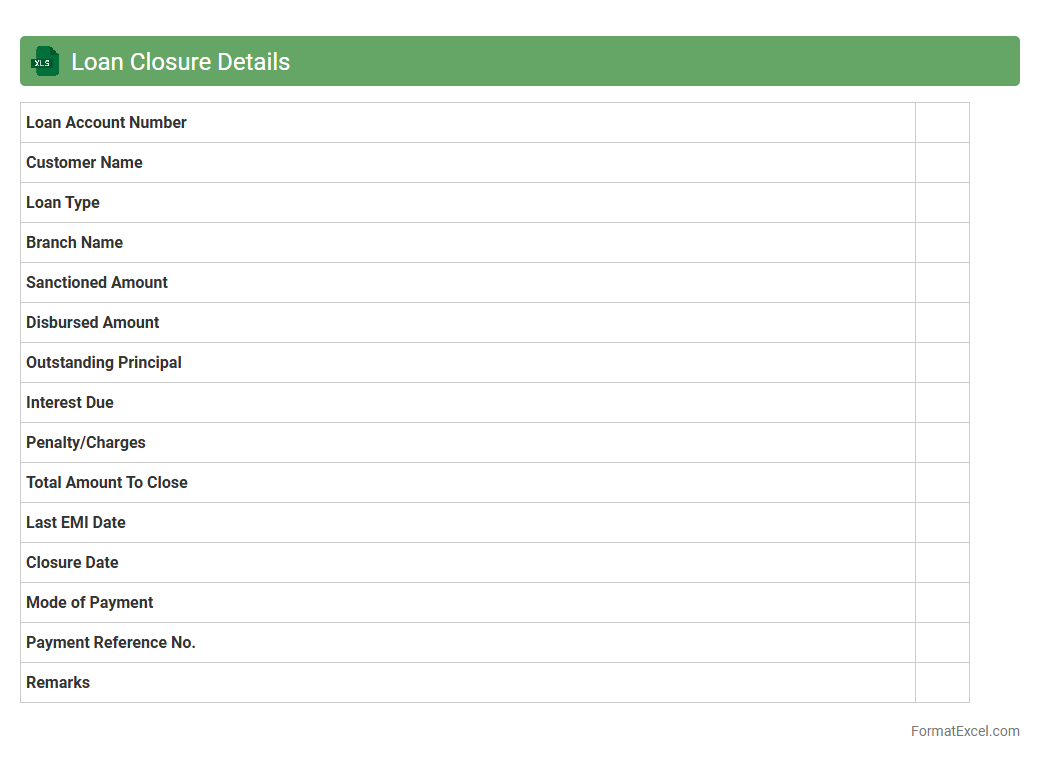Viewport: 1040px width, 760px height.
Task: Select the Loan Type label cell
Action: point(63,202)
